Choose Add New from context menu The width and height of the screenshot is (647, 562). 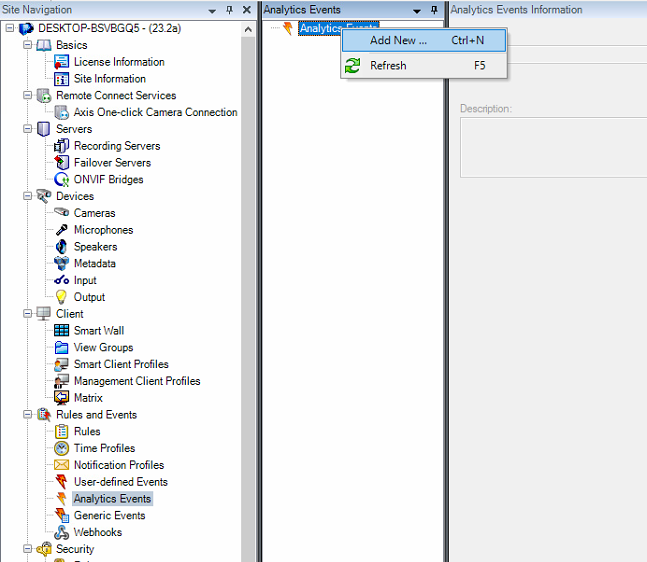pyautogui.click(x=398, y=41)
